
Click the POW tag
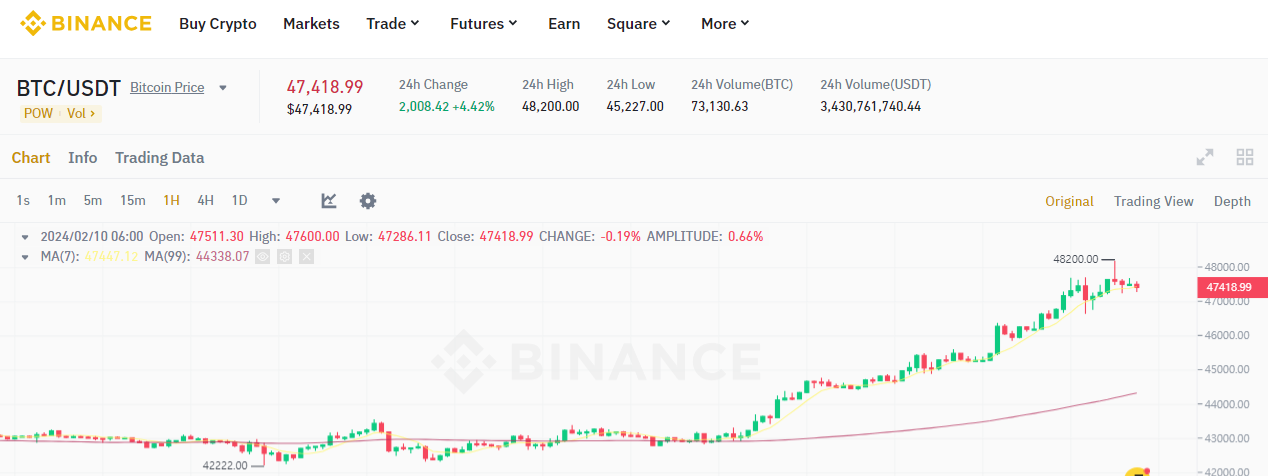38,113
